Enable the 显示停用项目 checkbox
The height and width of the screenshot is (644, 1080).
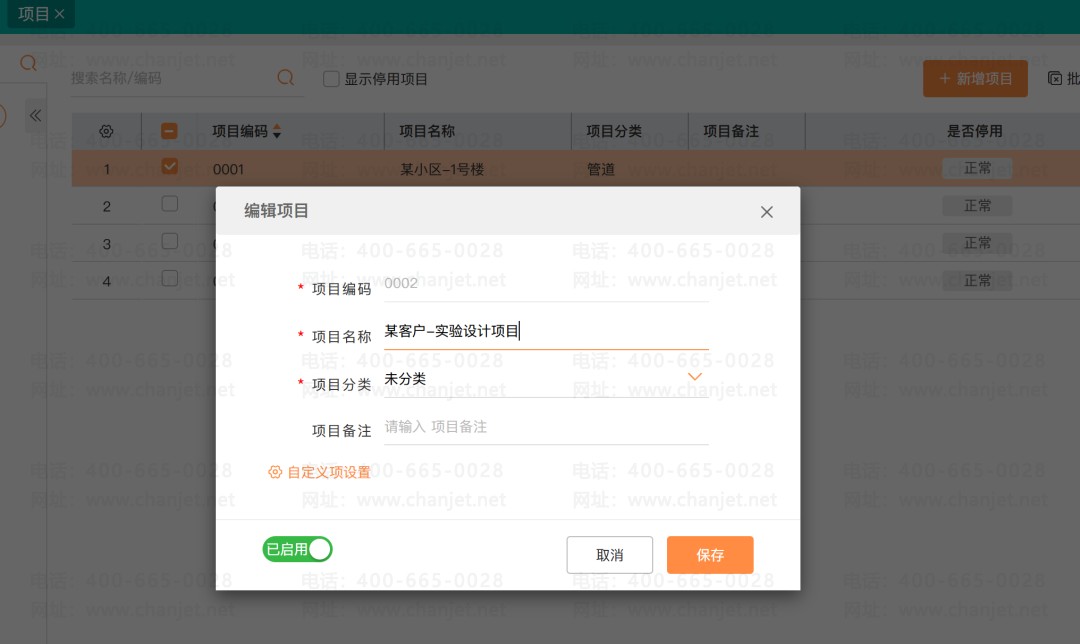(331, 79)
